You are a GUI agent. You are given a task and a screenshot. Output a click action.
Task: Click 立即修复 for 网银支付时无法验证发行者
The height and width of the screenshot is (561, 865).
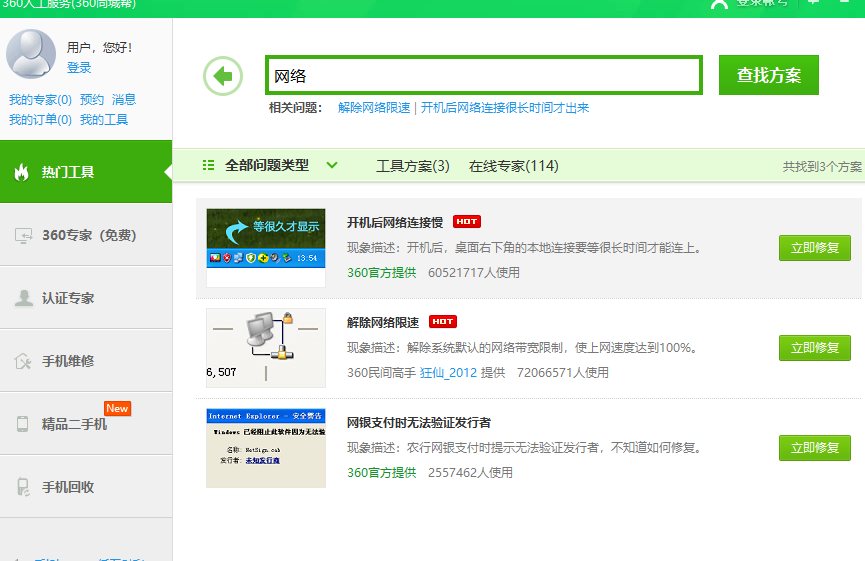[x=814, y=448]
